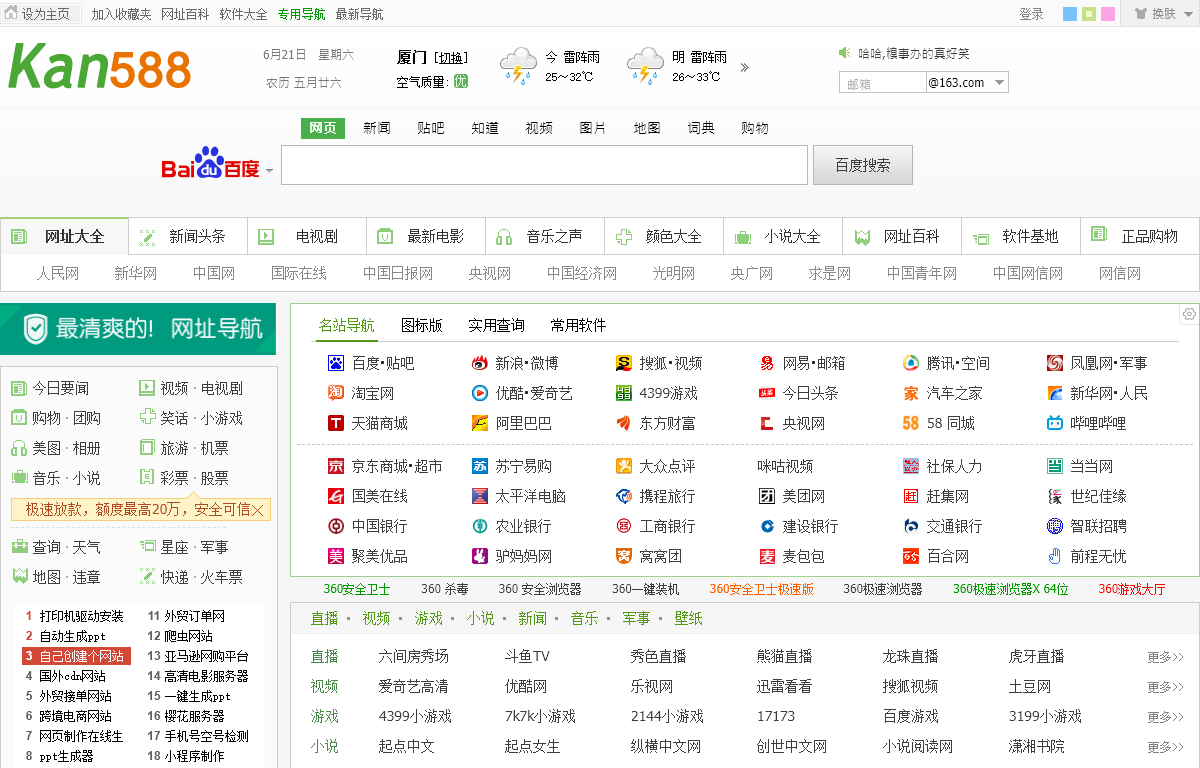Viewport: 1200px width, 768px height.
Task: Expand 更多>> in the 视频 row
Action: point(1165,687)
